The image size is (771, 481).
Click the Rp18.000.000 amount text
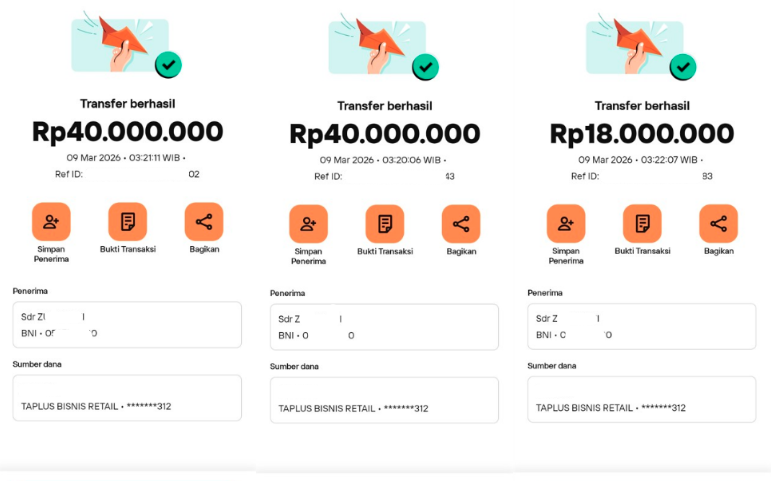(x=642, y=134)
